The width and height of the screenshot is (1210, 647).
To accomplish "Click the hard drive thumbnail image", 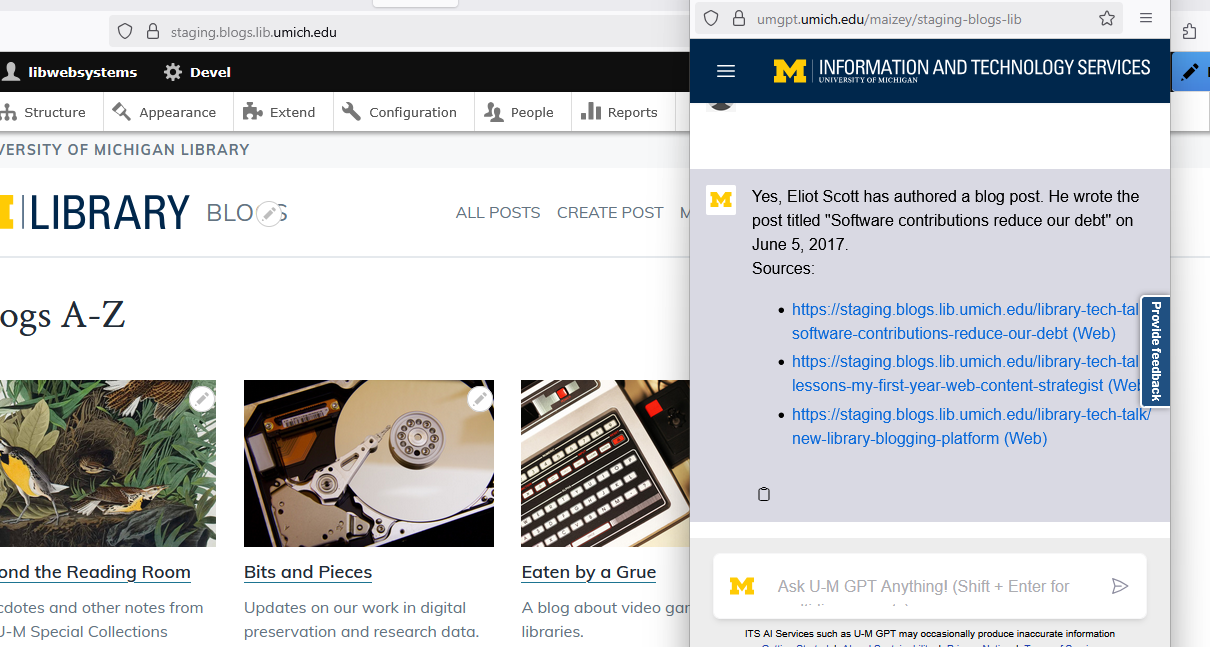I will [369, 463].
